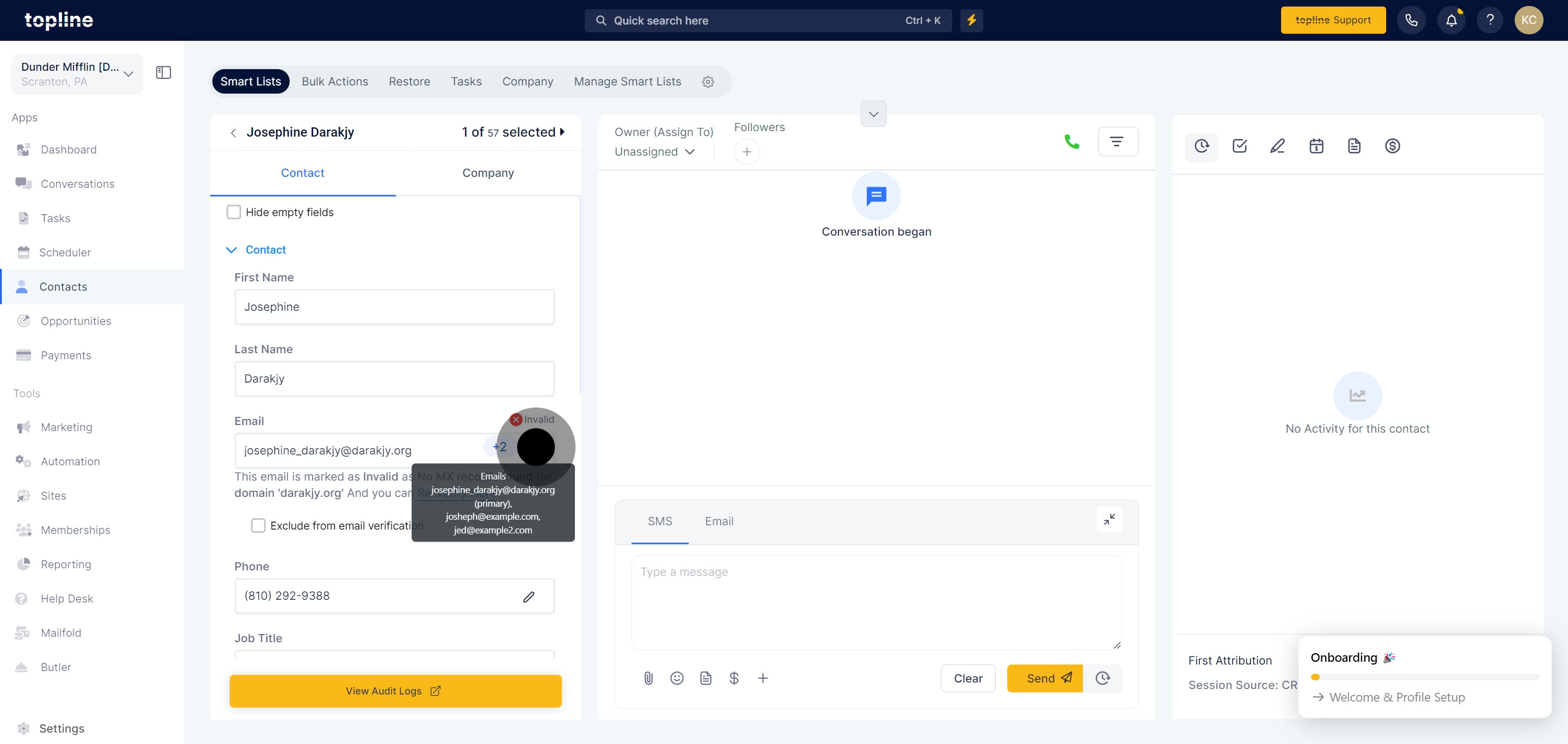The width and height of the screenshot is (1568, 744).
Task: Toggle the sidebar collapse panel icon
Action: pyautogui.click(x=163, y=72)
